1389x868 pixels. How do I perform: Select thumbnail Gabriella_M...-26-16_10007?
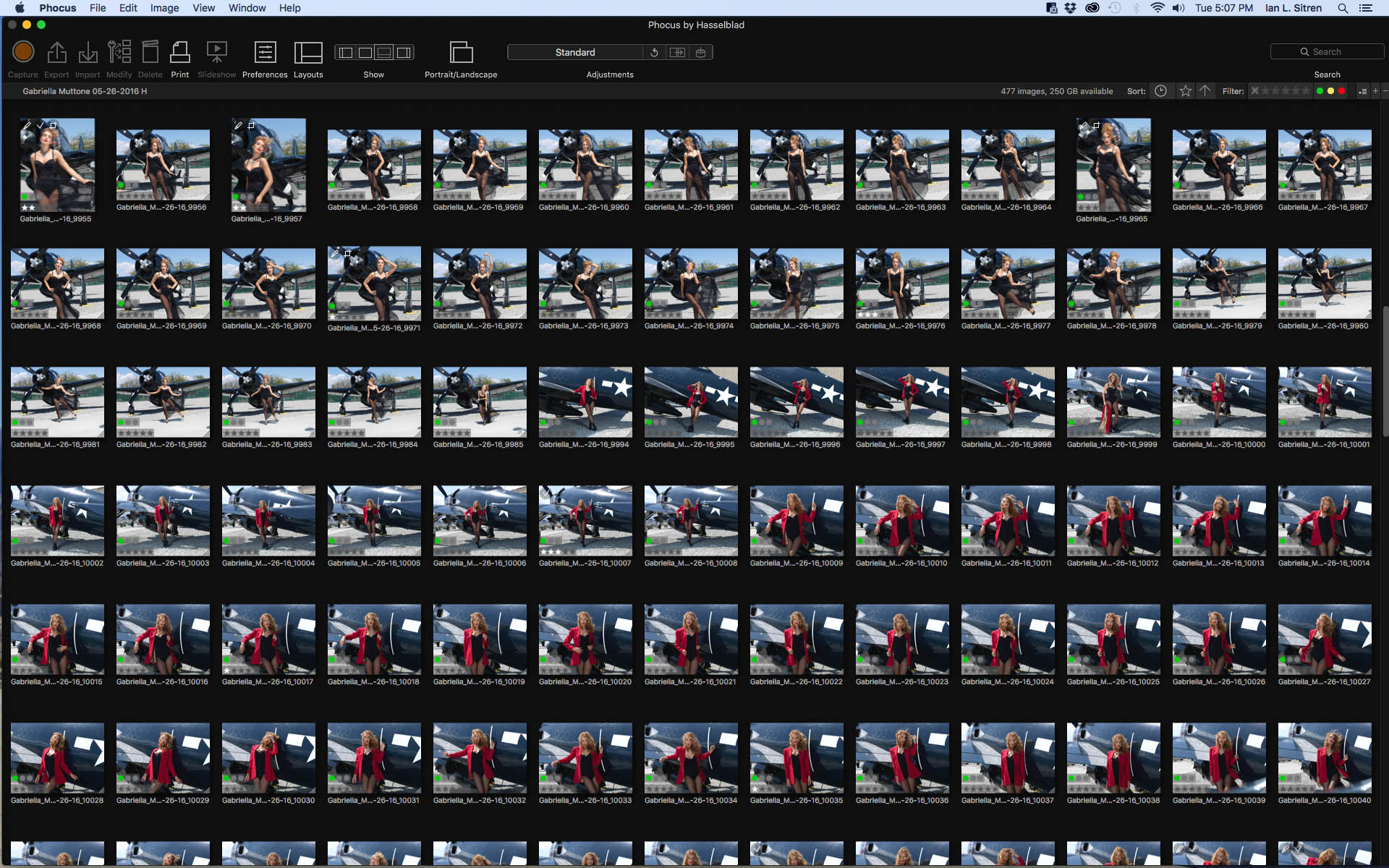[585, 521]
